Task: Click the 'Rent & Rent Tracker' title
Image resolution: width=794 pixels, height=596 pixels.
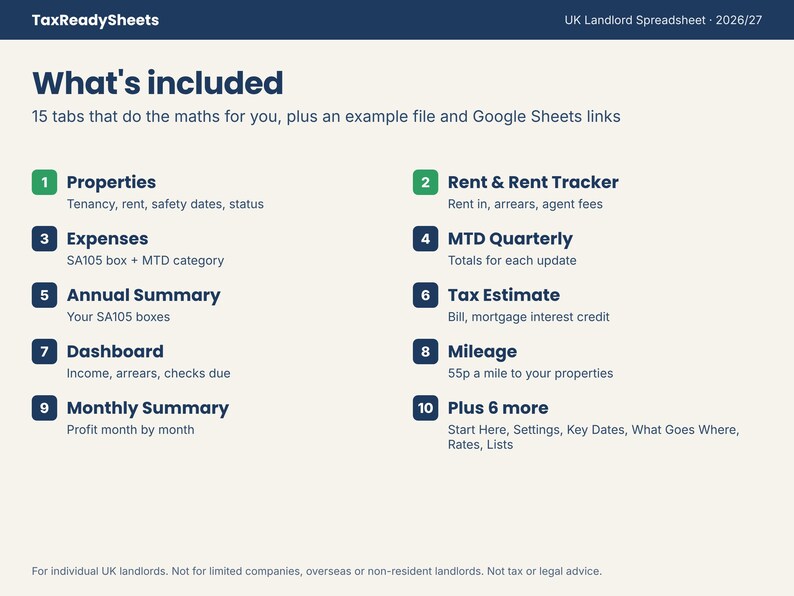Action: (533, 182)
